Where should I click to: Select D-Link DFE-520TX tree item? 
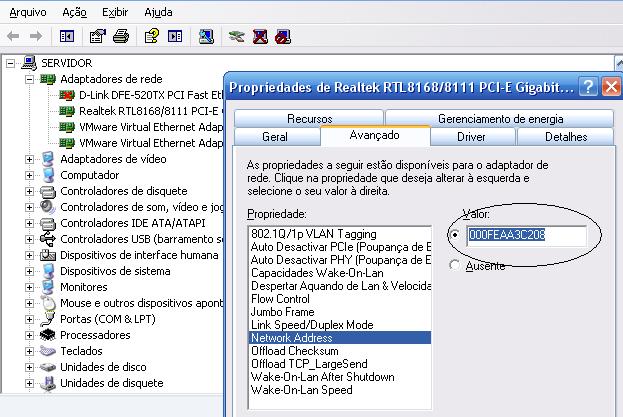point(151,95)
